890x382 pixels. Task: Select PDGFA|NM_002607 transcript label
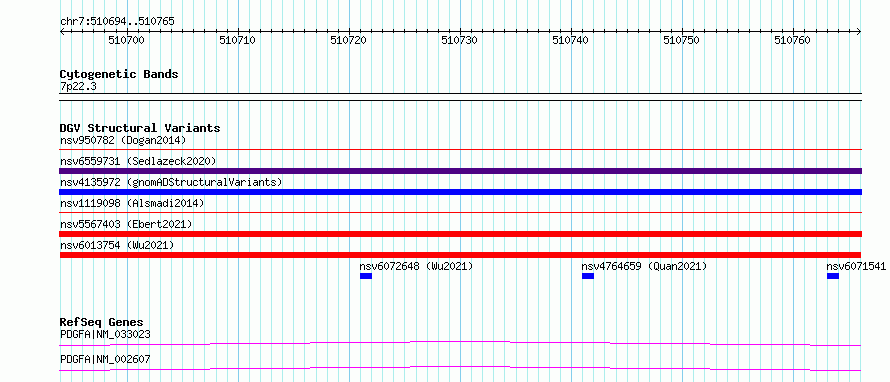[105, 359]
